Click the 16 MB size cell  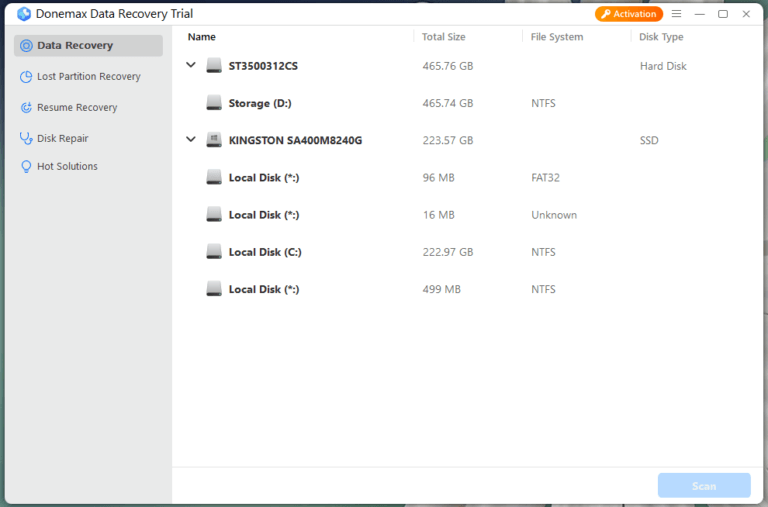(x=438, y=215)
